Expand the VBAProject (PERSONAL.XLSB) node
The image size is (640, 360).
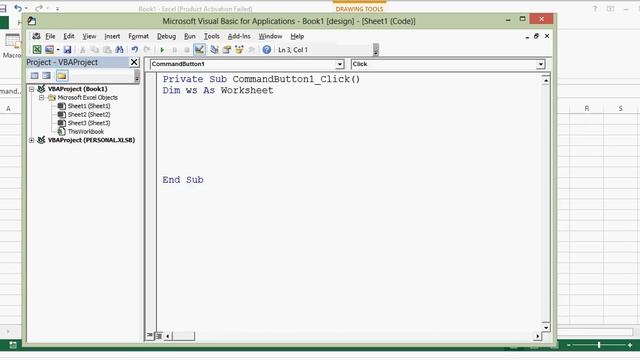(31, 140)
